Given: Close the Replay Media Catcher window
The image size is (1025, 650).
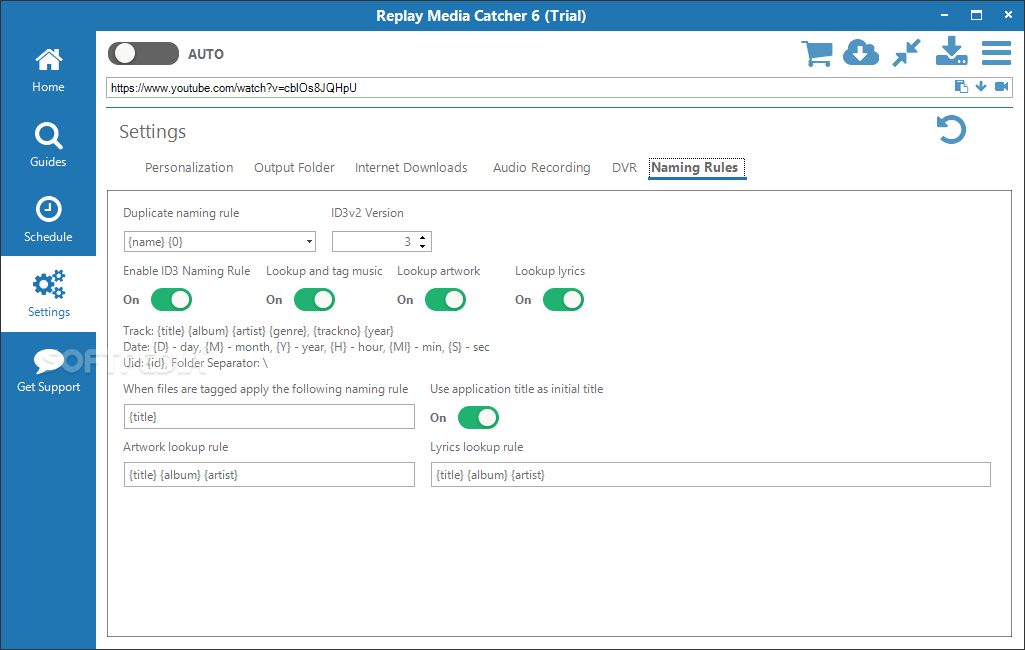Looking at the screenshot, I should click(1008, 15).
